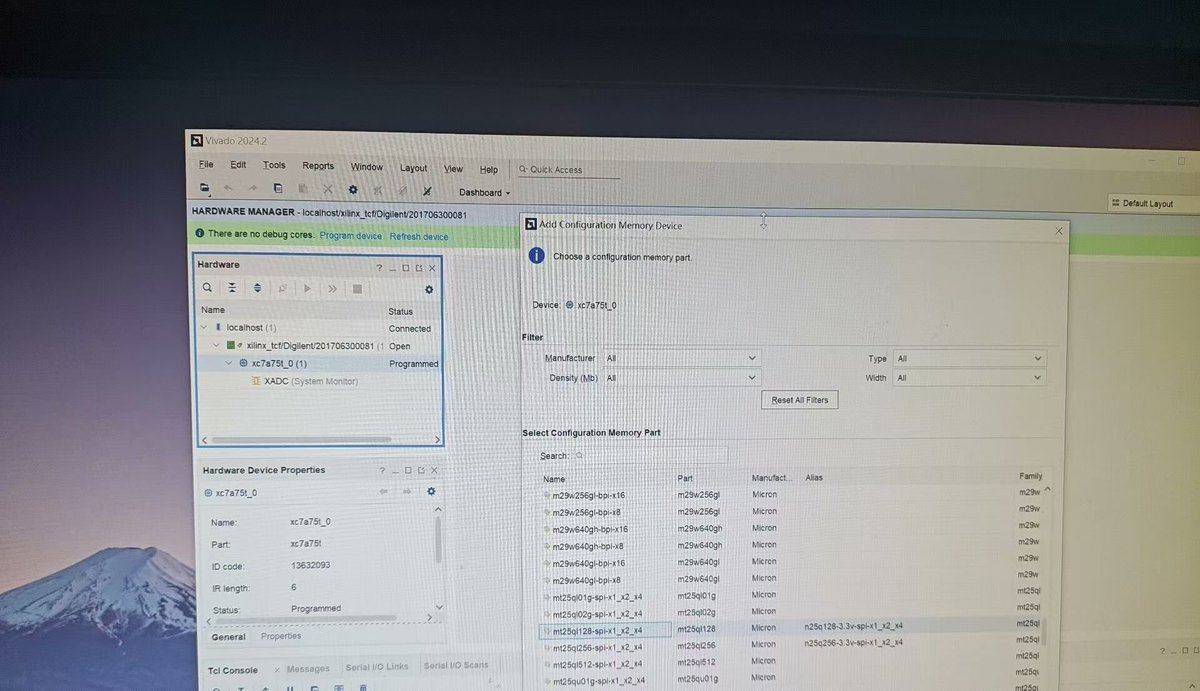
Task: Click the expand all icon in Hardware panel
Action: click(257, 288)
